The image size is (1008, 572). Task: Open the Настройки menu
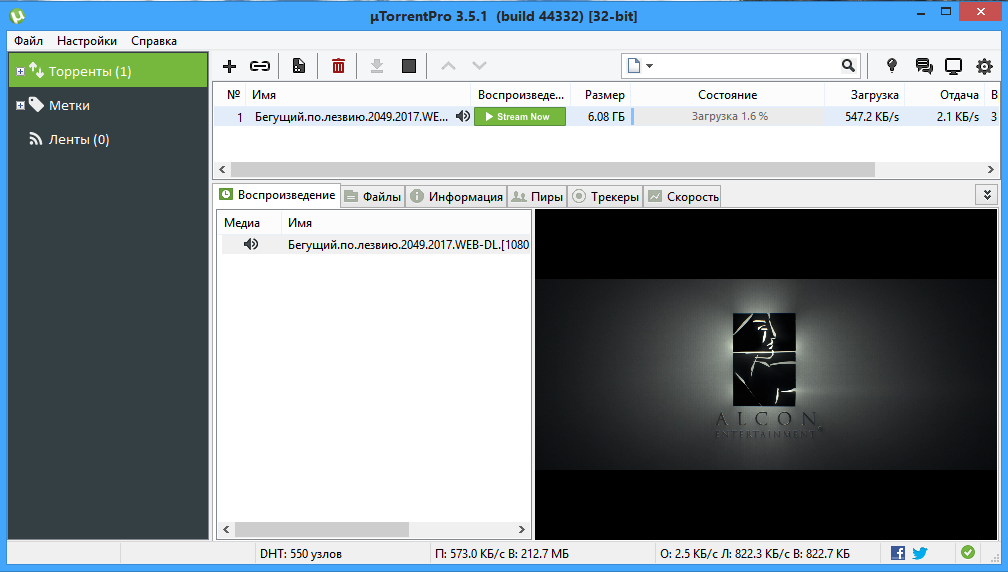pyautogui.click(x=87, y=40)
